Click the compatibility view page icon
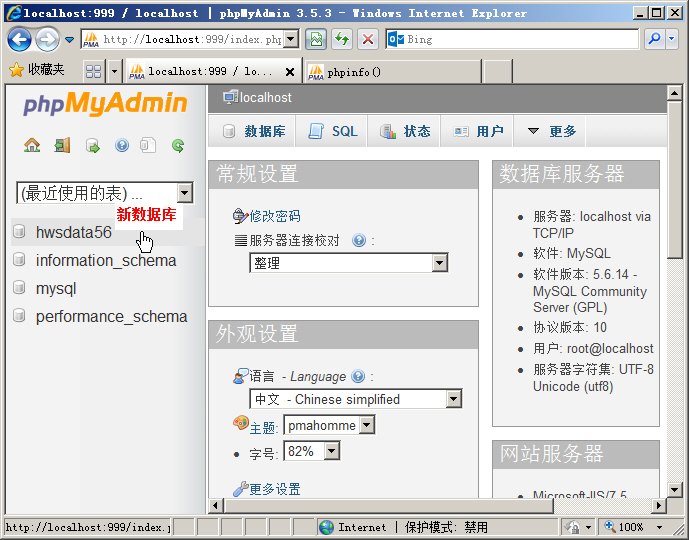Screen dimensions: 689x540 point(316,40)
